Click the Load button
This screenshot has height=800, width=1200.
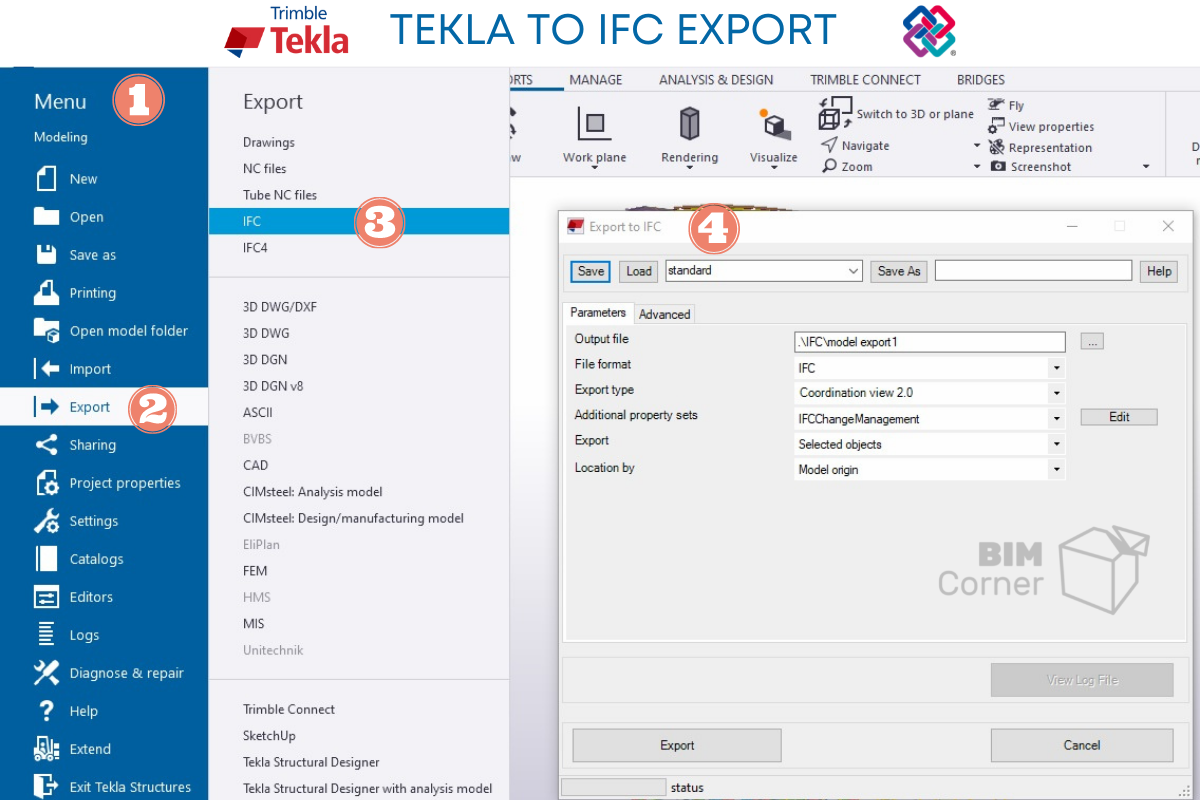(x=640, y=271)
